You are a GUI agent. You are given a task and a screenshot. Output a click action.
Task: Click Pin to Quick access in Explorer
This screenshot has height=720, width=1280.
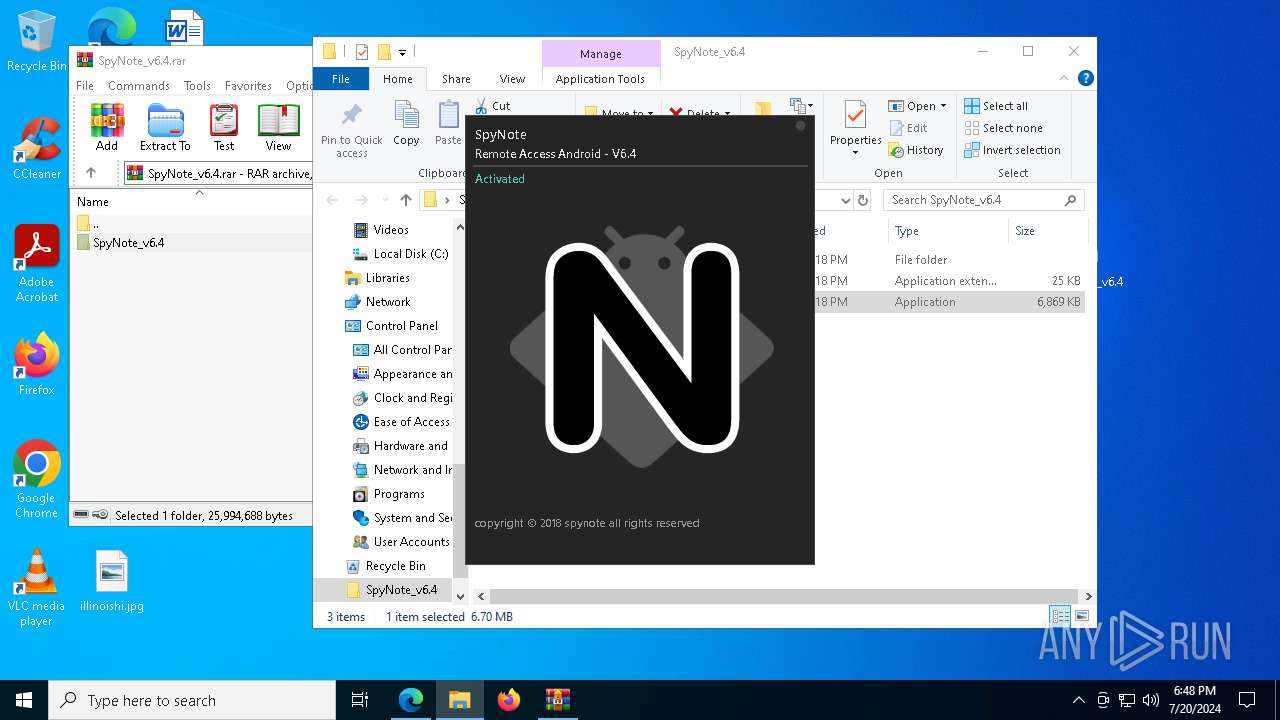point(352,129)
